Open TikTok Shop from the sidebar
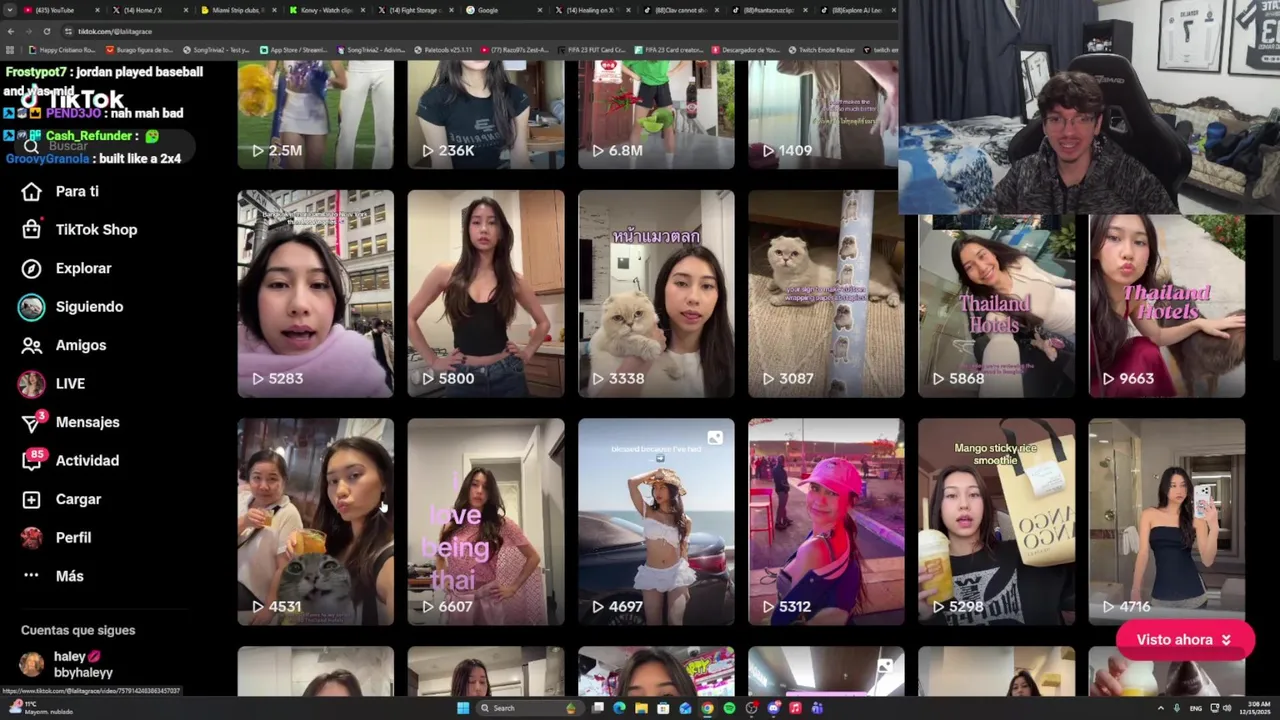 point(79,229)
